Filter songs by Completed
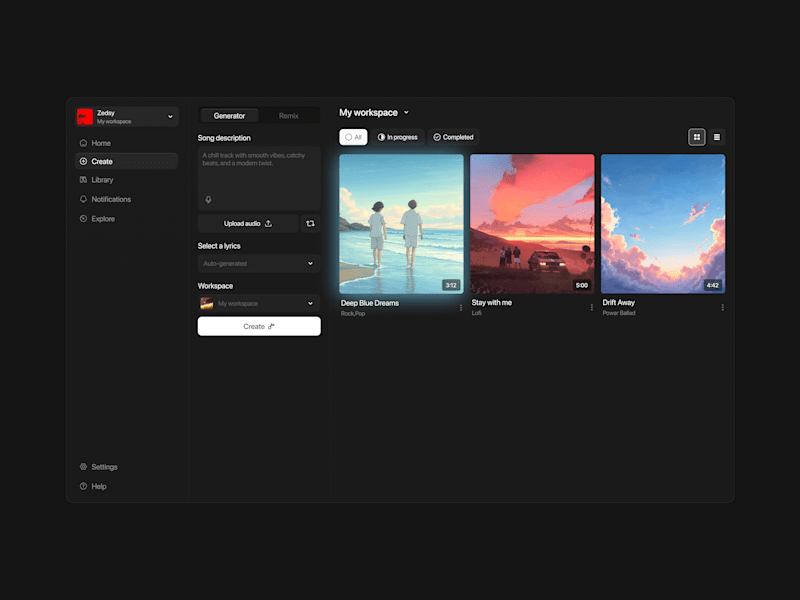The height and width of the screenshot is (600, 800). tap(454, 137)
